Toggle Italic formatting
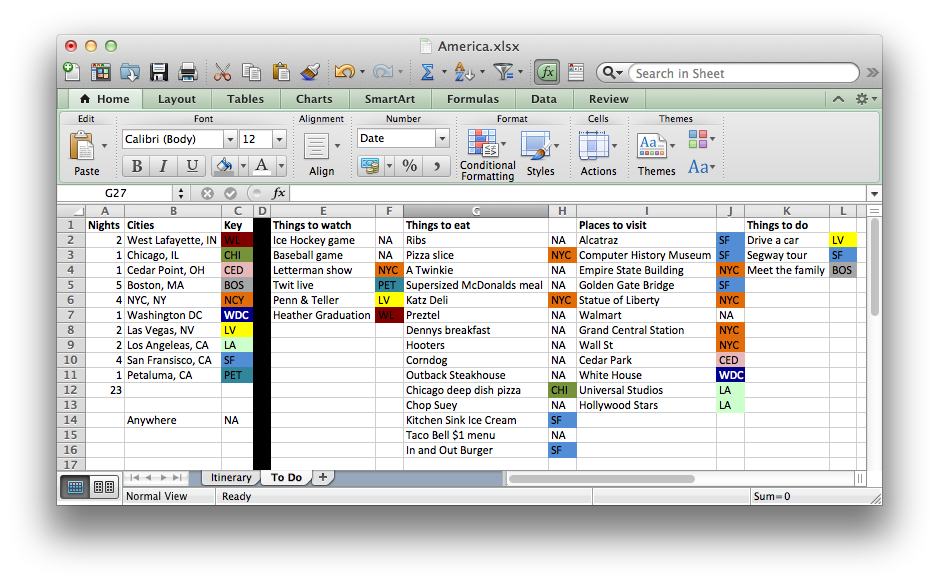The image size is (939, 584). 163,166
